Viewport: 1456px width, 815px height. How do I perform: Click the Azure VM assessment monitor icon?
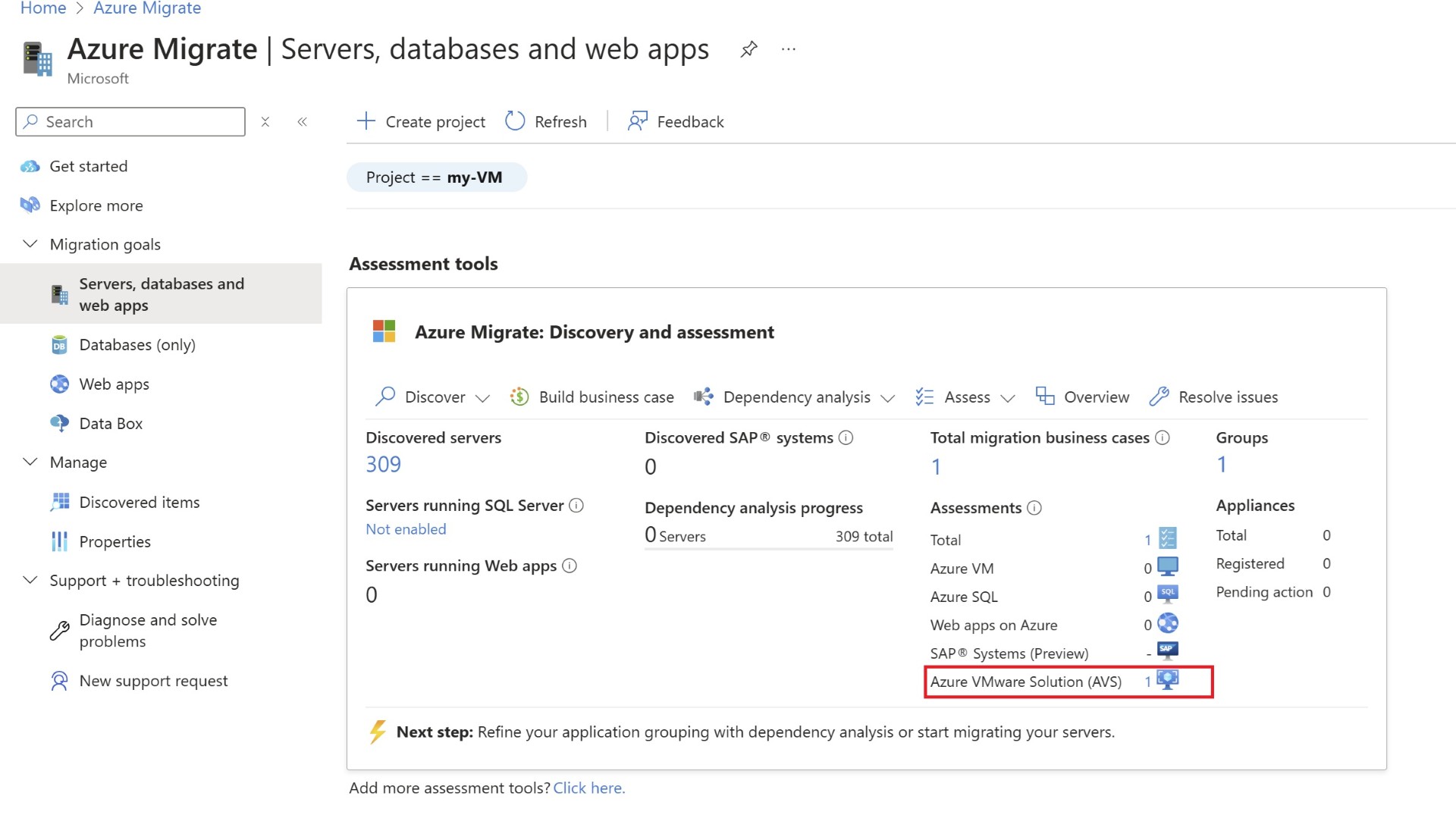[x=1168, y=566]
